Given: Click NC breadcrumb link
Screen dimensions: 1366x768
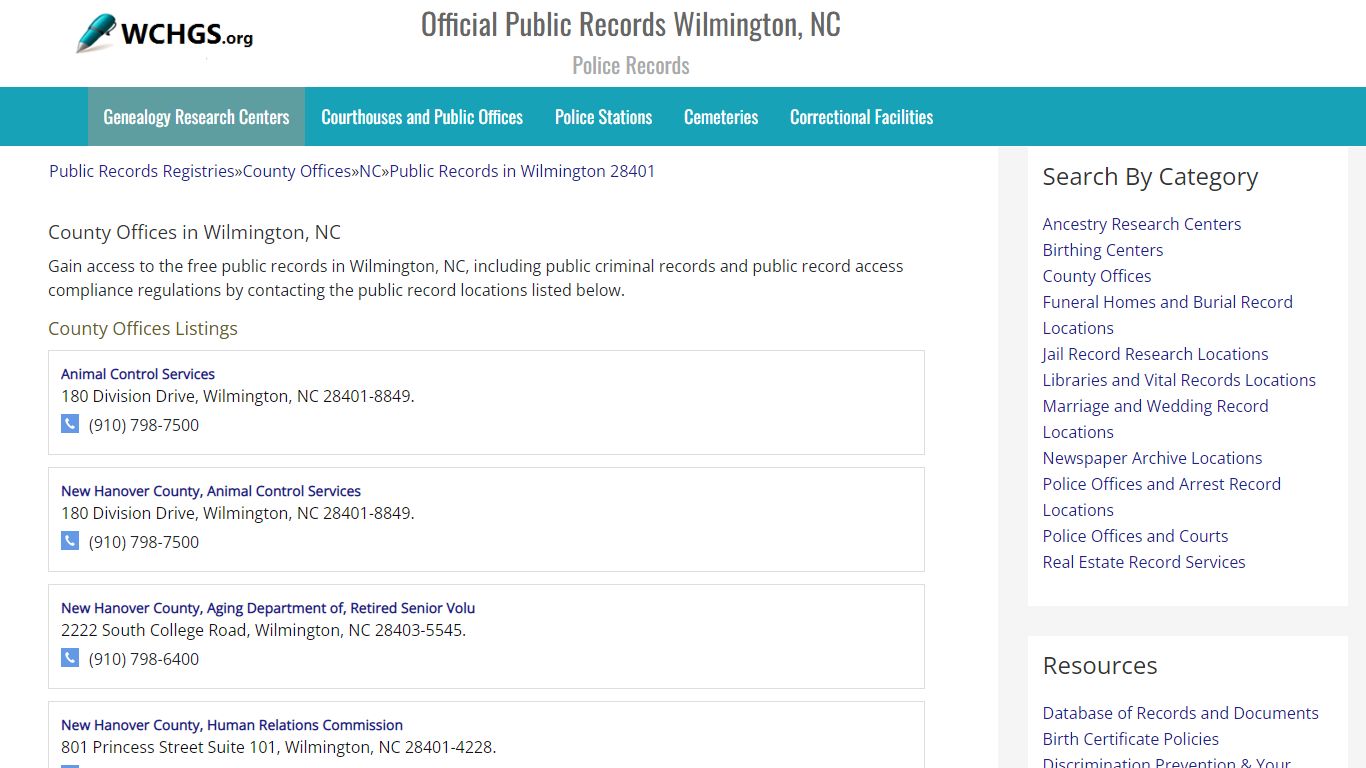Looking at the screenshot, I should pyautogui.click(x=370, y=171).
